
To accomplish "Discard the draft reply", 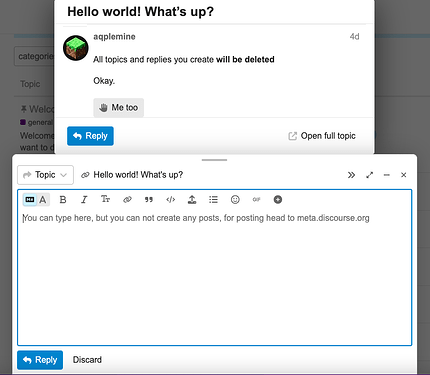I will pos(87,360).
